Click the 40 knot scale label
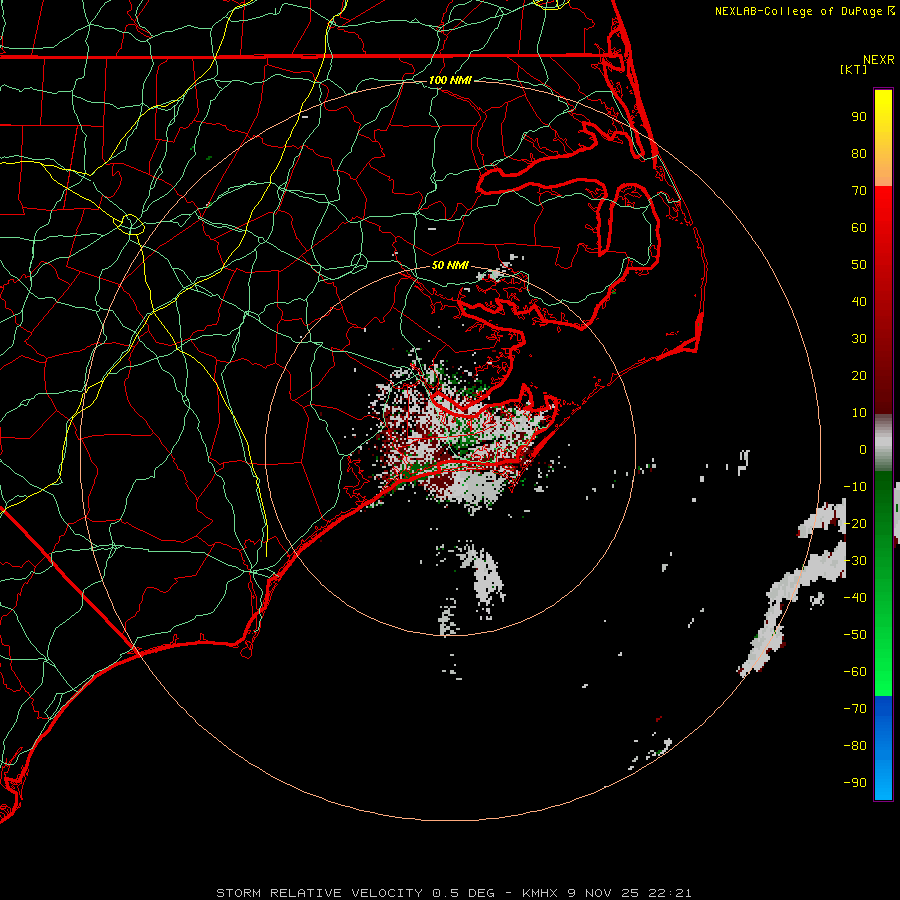The width and height of the screenshot is (900, 900). (x=859, y=302)
